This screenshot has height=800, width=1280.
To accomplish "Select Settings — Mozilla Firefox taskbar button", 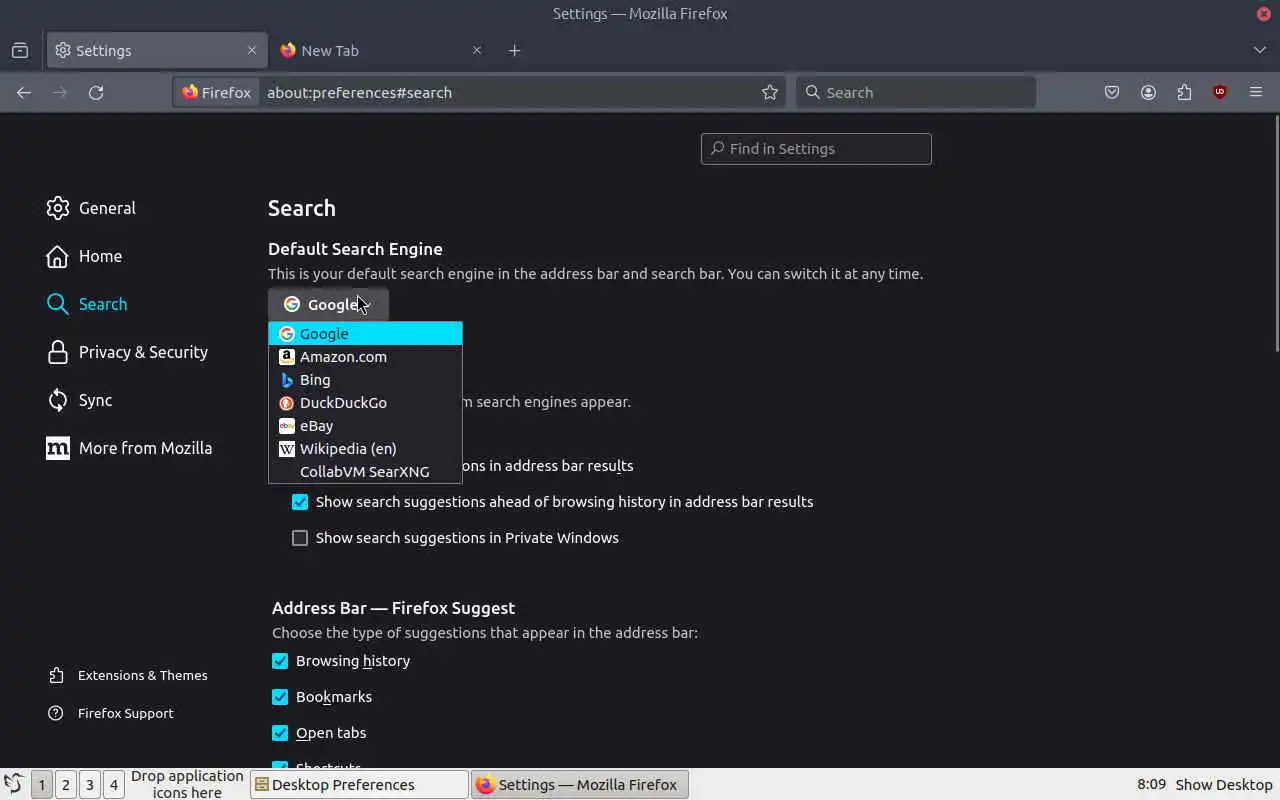I will pos(579,785).
